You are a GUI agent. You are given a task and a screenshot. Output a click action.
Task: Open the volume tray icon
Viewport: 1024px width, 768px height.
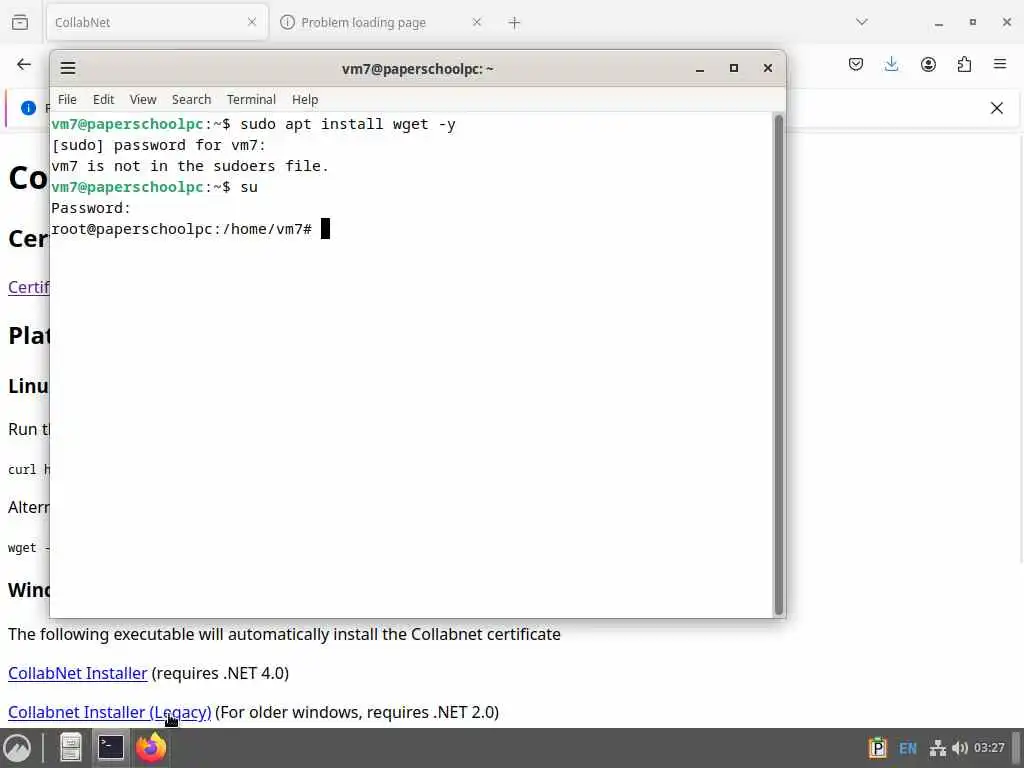coord(959,748)
